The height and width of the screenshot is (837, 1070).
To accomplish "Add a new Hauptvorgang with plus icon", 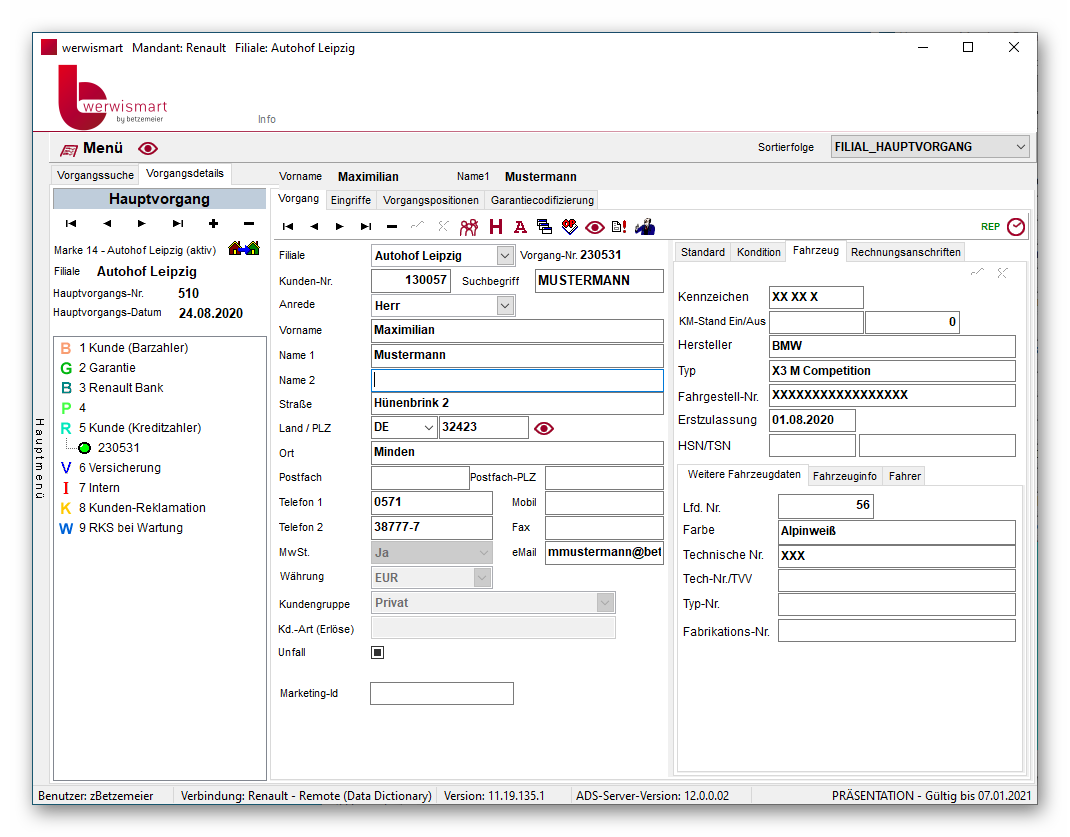I will tap(214, 224).
